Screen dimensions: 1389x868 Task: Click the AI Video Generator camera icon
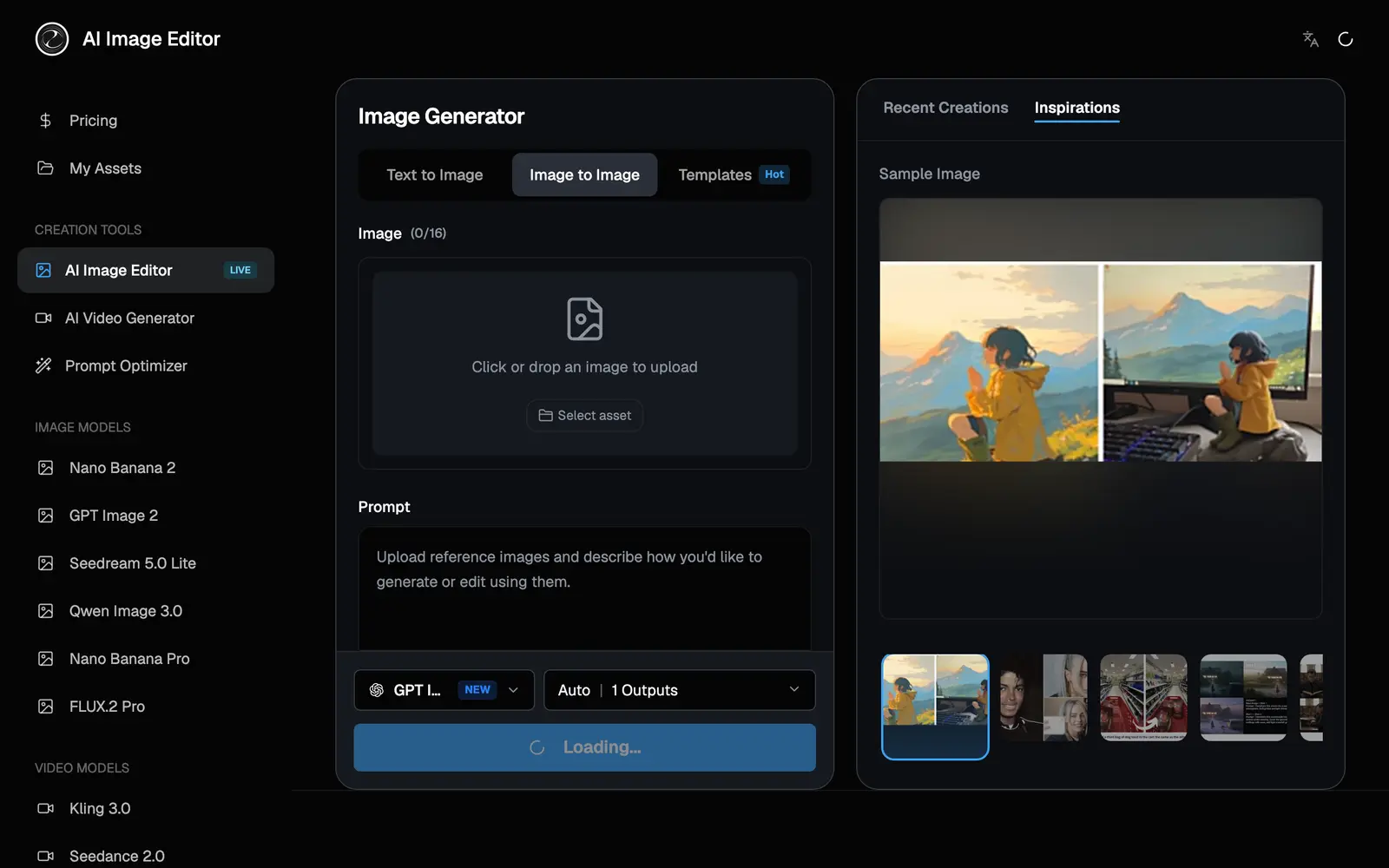(x=43, y=318)
